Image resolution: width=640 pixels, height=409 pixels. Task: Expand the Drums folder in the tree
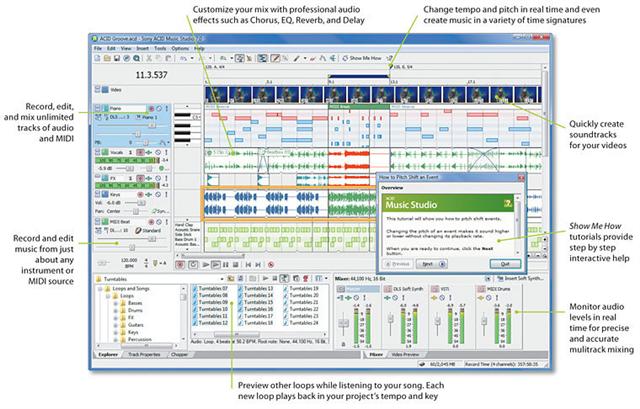[116, 311]
